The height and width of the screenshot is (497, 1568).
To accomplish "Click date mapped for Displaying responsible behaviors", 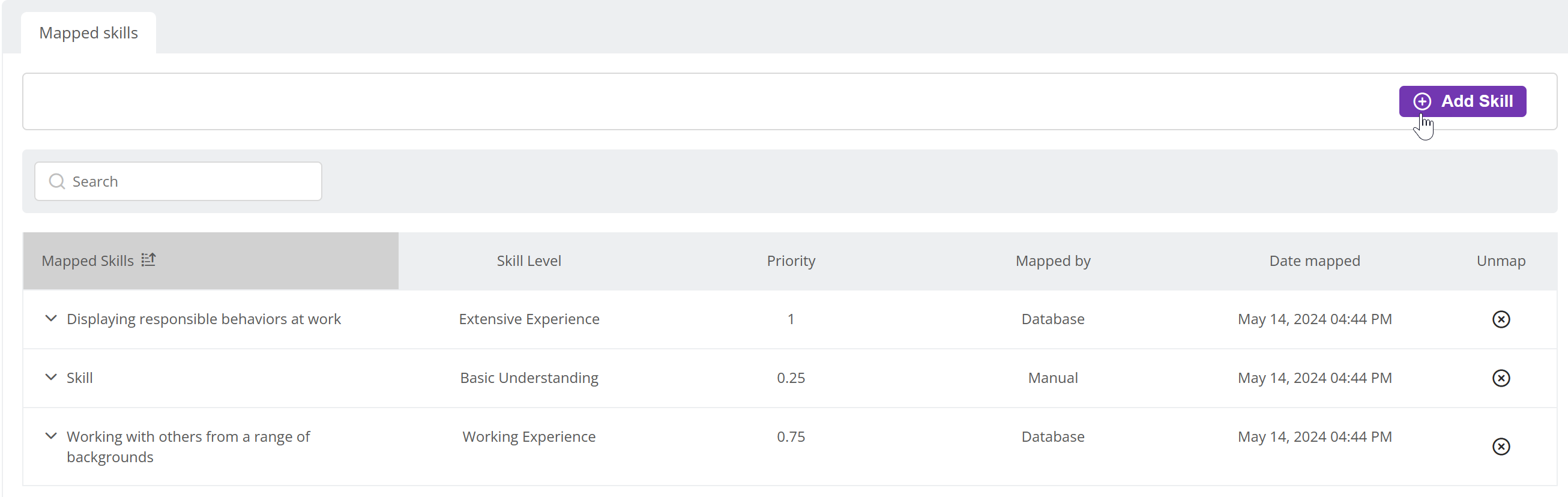I will coord(1314,319).
